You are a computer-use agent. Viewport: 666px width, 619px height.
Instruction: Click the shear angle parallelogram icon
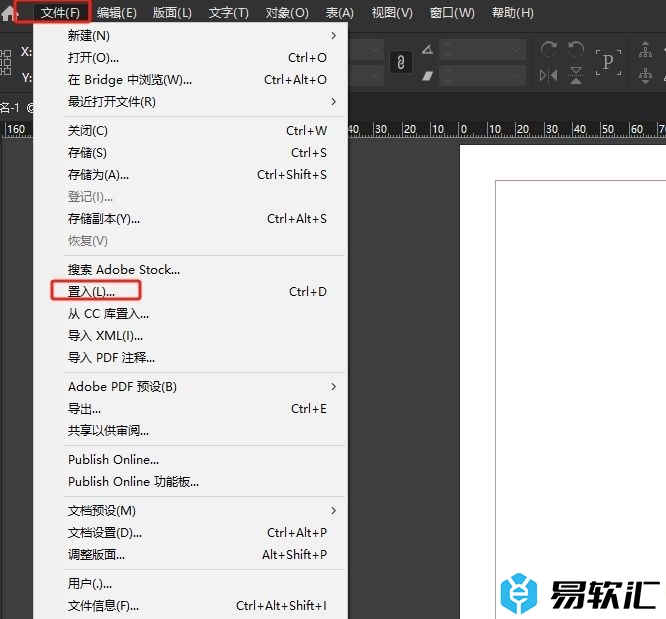click(x=428, y=76)
